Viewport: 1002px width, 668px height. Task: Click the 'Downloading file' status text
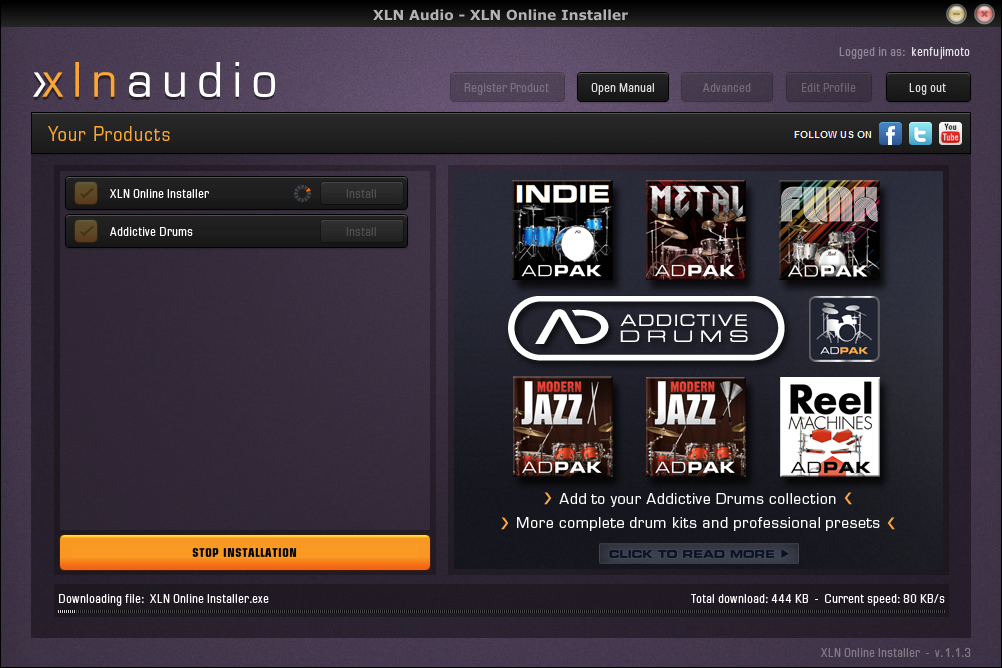pyautogui.click(x=164, y=599)
